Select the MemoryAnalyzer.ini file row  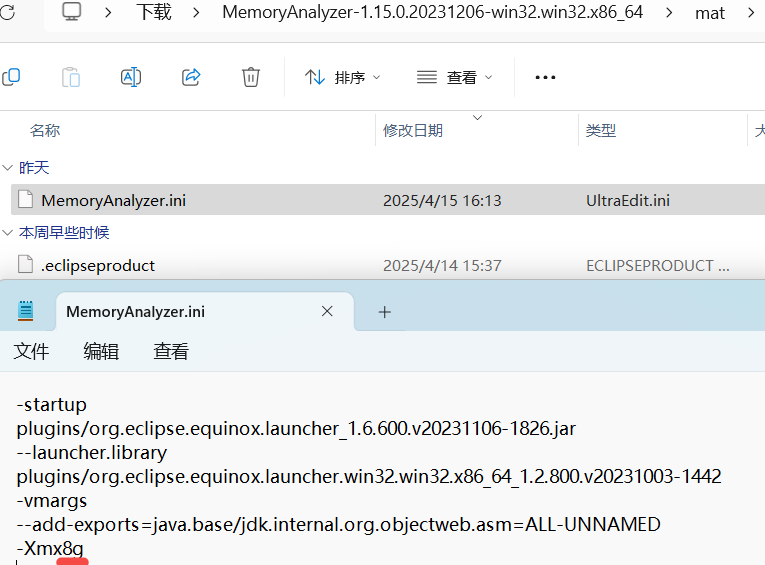click(x=388, y=200)
